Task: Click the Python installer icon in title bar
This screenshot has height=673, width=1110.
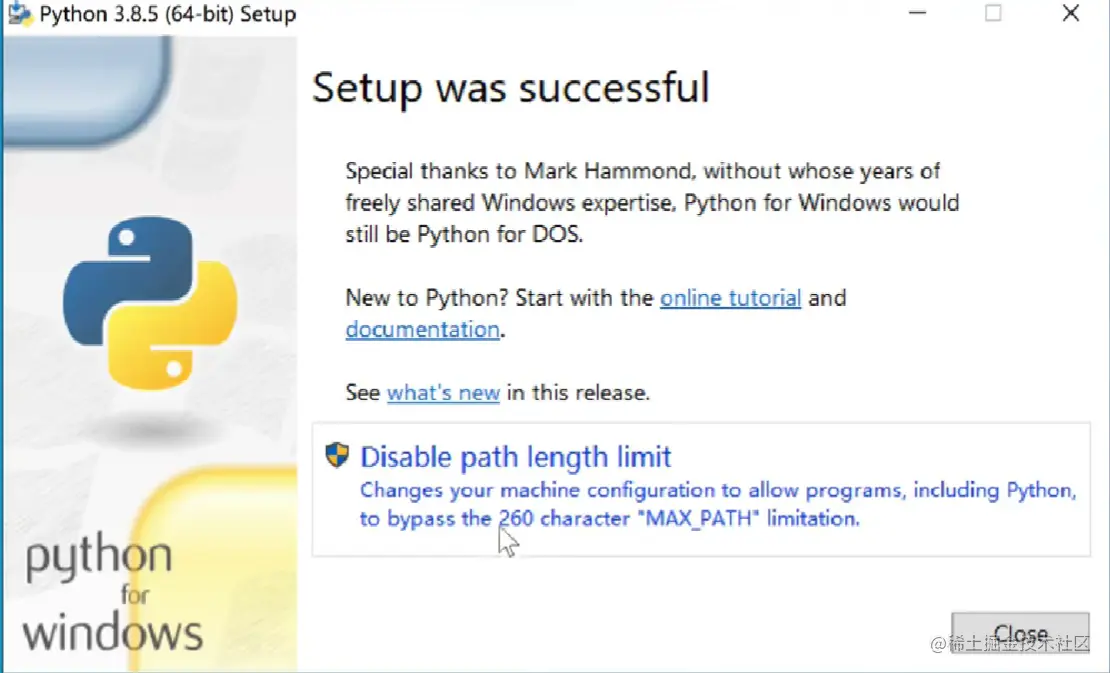Action: click(x=18, y=14)
